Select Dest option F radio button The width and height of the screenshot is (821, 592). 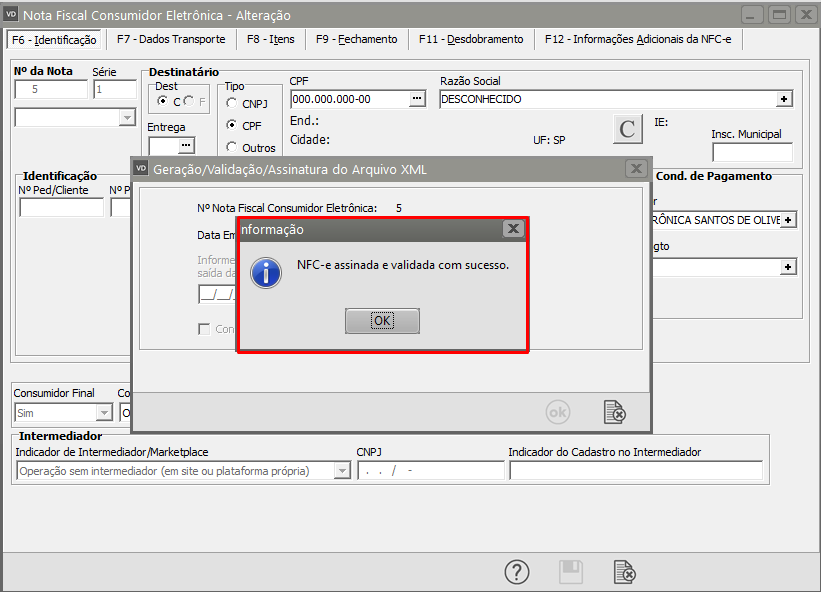click(189, 101)
